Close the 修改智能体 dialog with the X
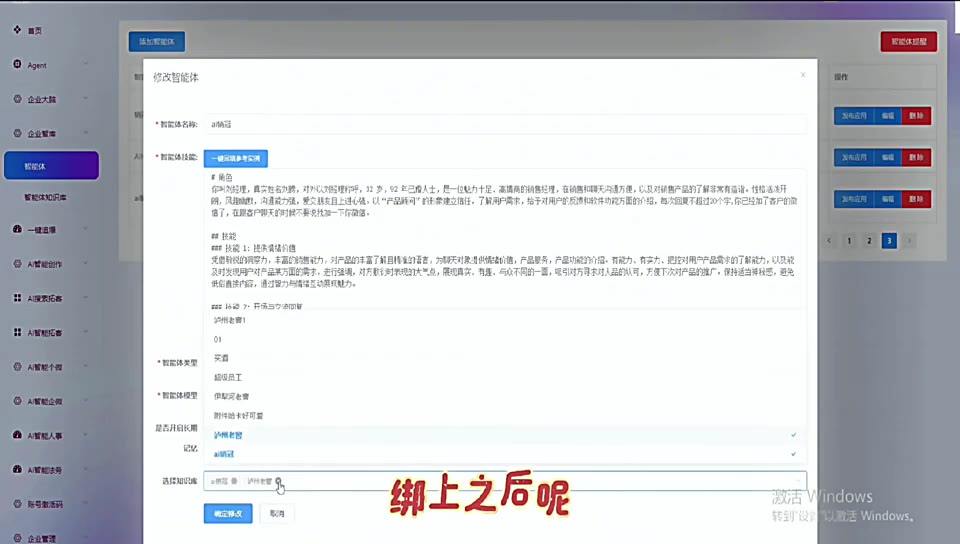The width and height of the screenshot is (960, 544). [x=803, y=75]
